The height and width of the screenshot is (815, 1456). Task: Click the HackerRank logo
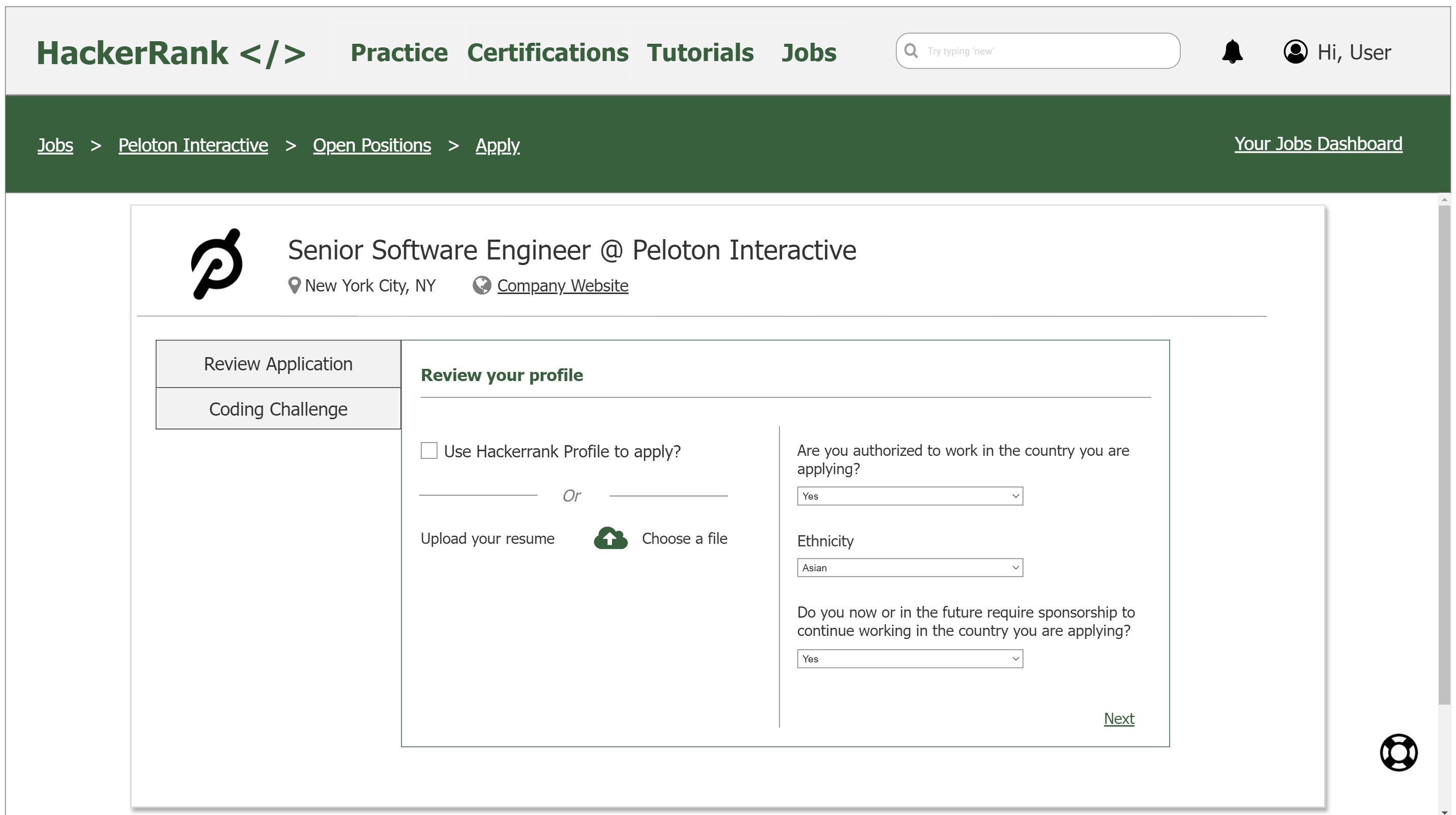[x=171, y=52]
